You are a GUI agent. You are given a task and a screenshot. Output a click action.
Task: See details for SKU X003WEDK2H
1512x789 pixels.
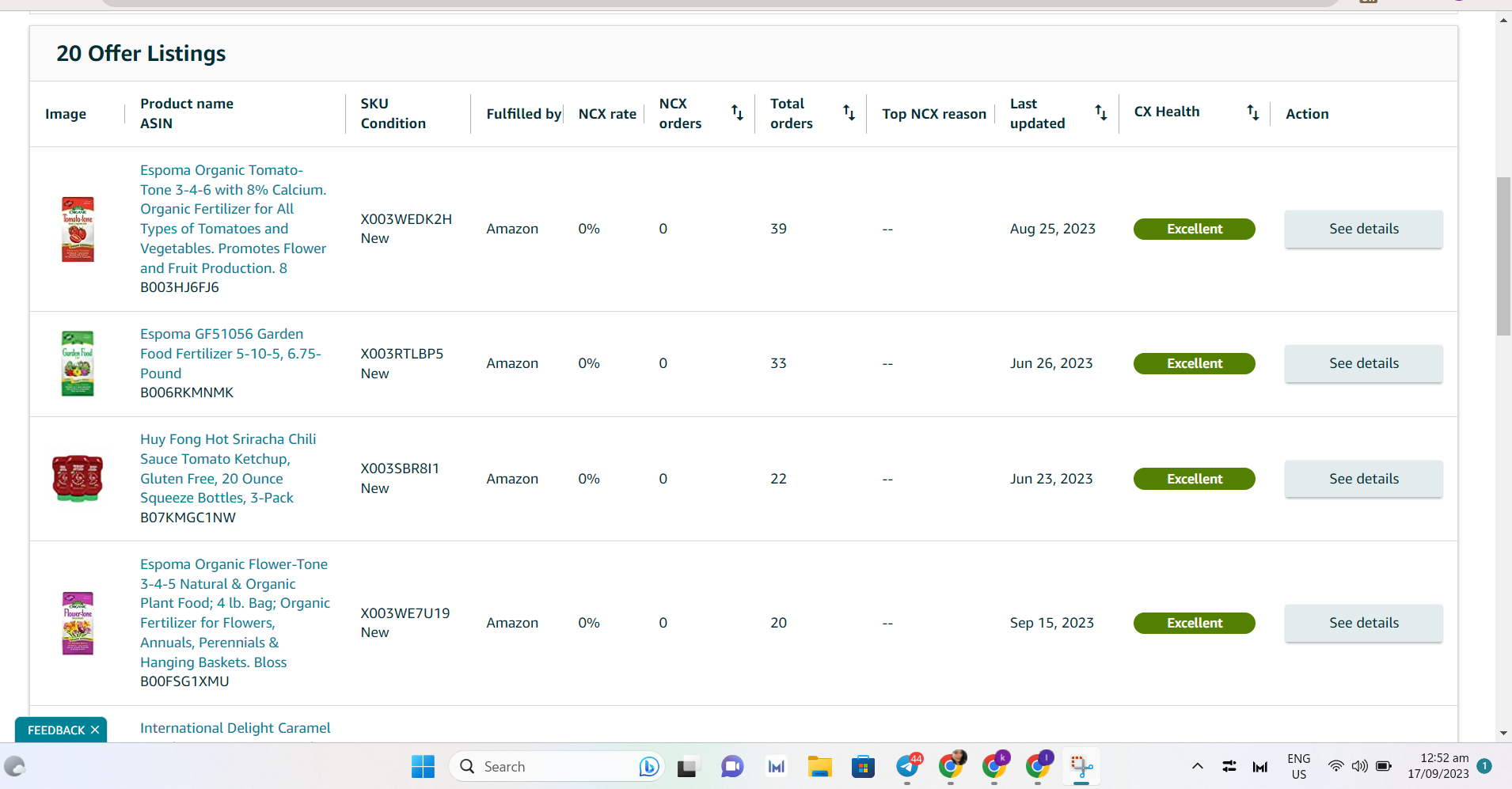pos(1363,229)
